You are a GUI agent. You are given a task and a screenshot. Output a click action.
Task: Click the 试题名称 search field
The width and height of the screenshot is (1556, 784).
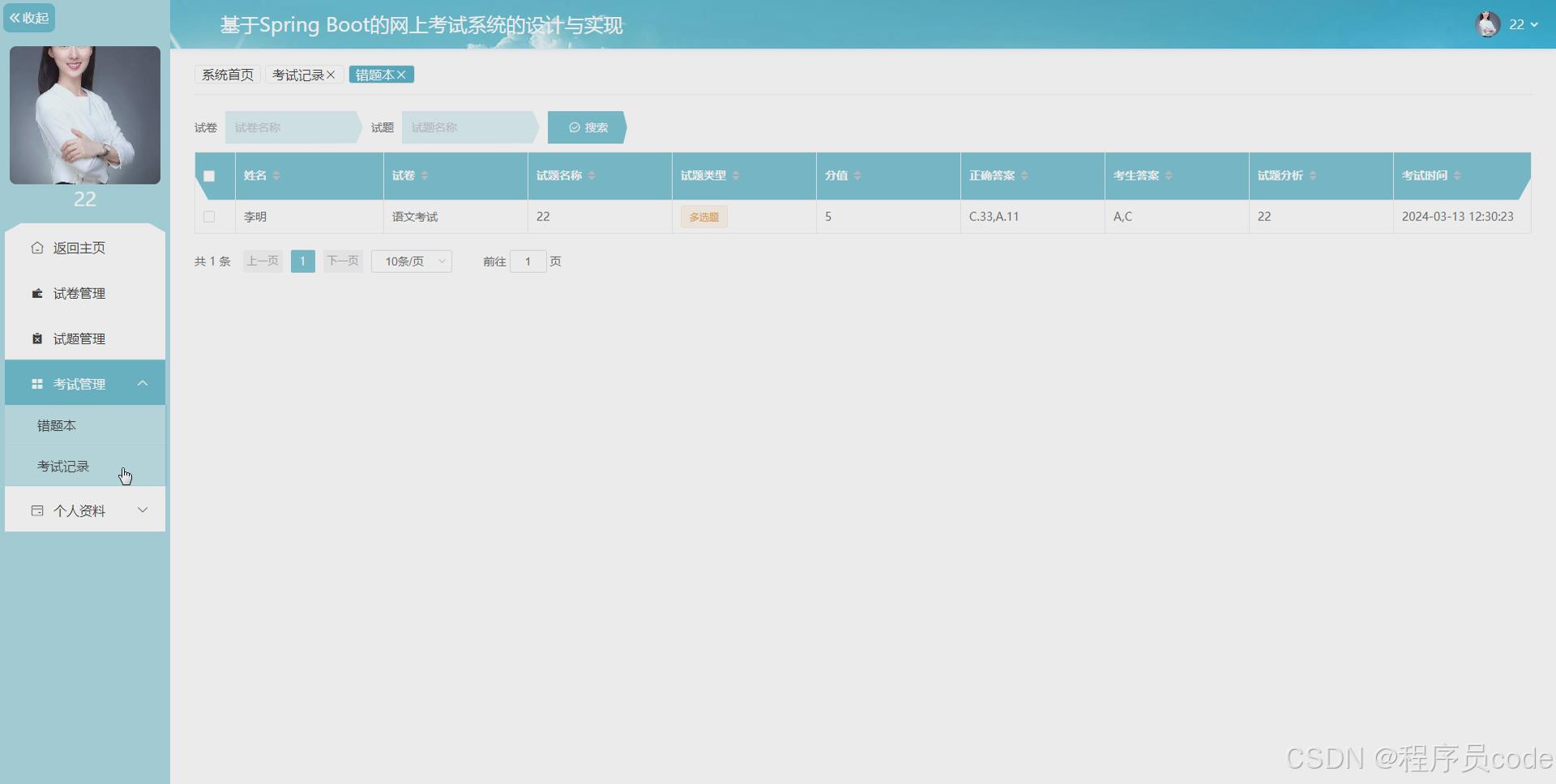pyautogui.click(x=468, y=127)
